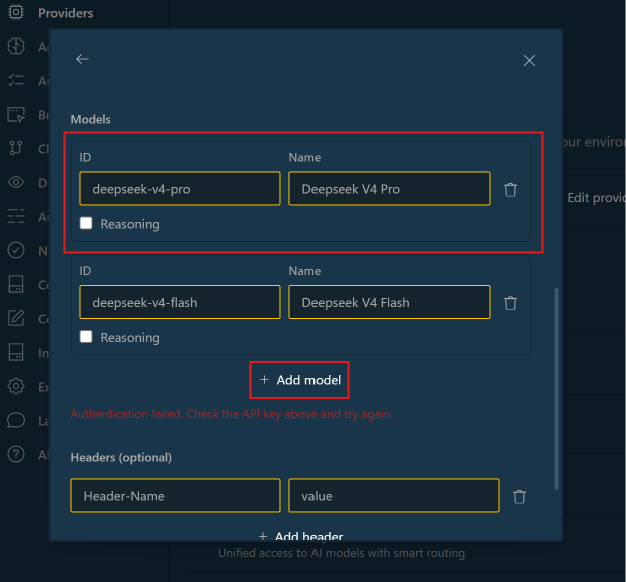Open Providers in the sidebar

(x=65, y=13)
